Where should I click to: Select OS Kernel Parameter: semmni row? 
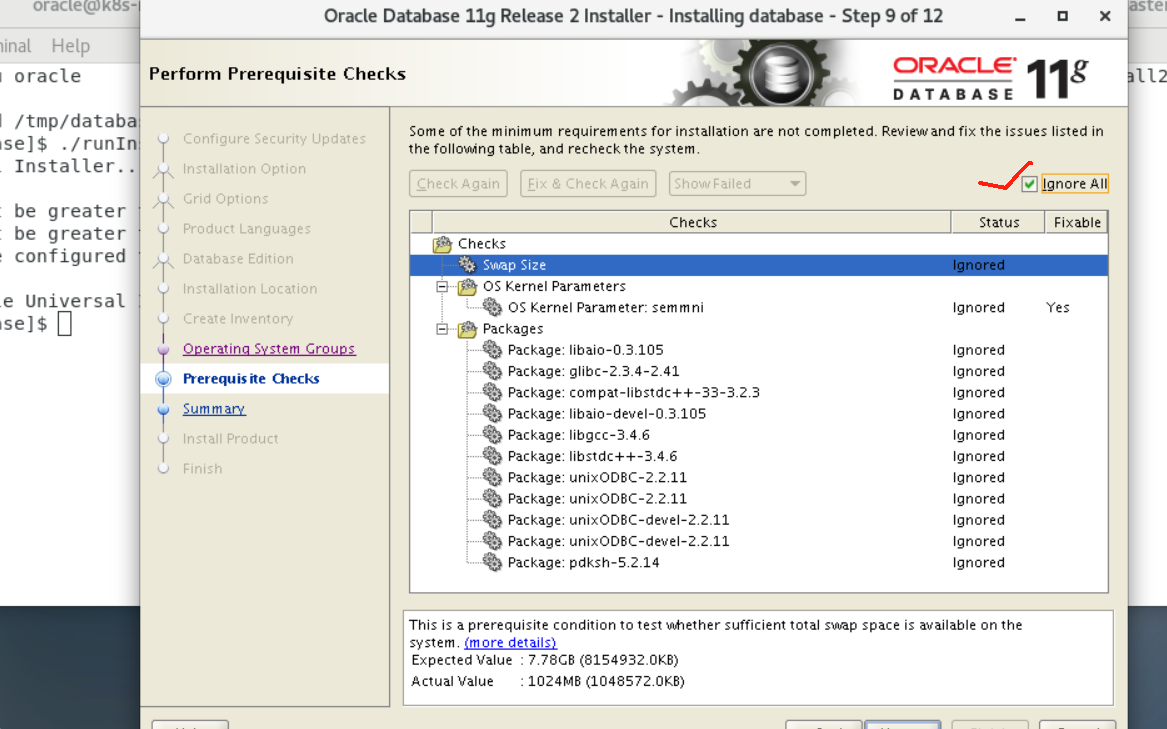(x=758, y=308)
